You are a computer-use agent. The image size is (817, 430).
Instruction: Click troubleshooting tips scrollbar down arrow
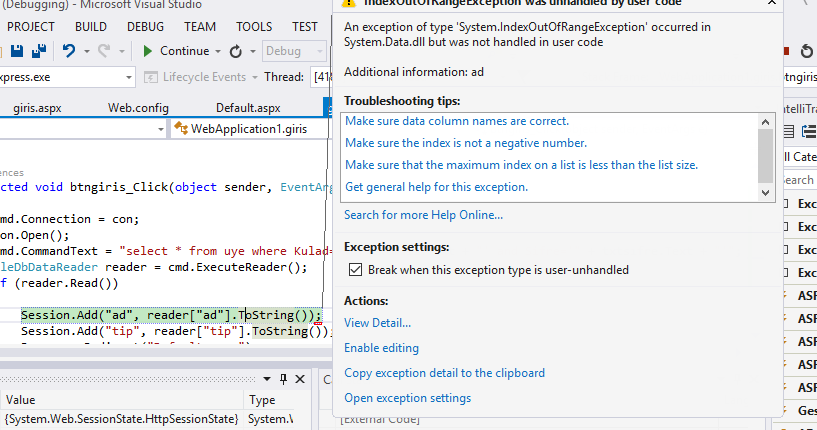point(765,192)
